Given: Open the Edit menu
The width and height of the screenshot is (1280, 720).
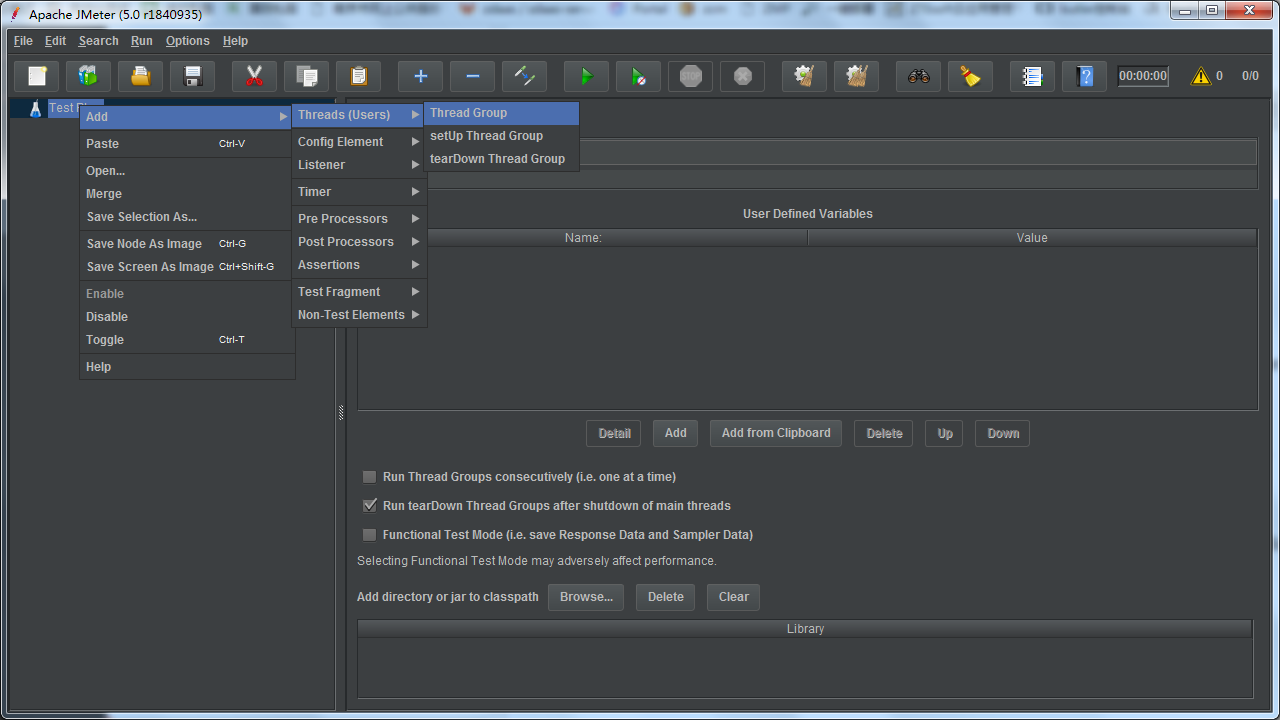Looking at the screenshot, I should click(x=56, y=41).
